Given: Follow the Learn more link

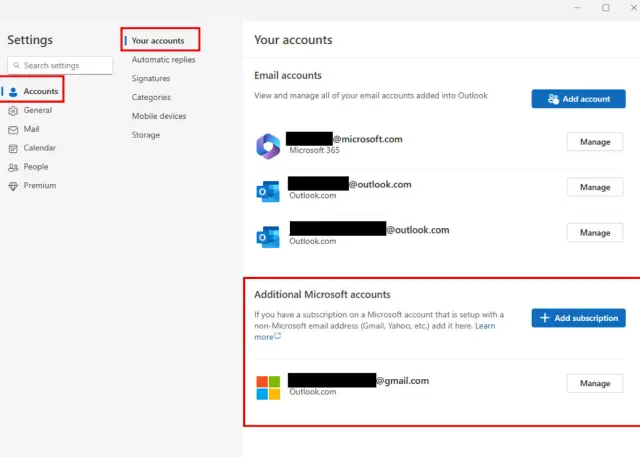Looking at the screenshot, I should 485,326.
